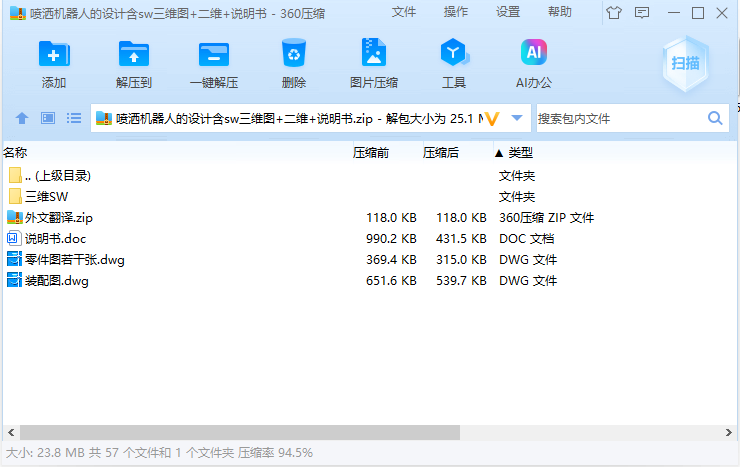This screenshot has height=467, width=740.
Task: Click the orange V icon in path bar
Action: coord(492,118)
